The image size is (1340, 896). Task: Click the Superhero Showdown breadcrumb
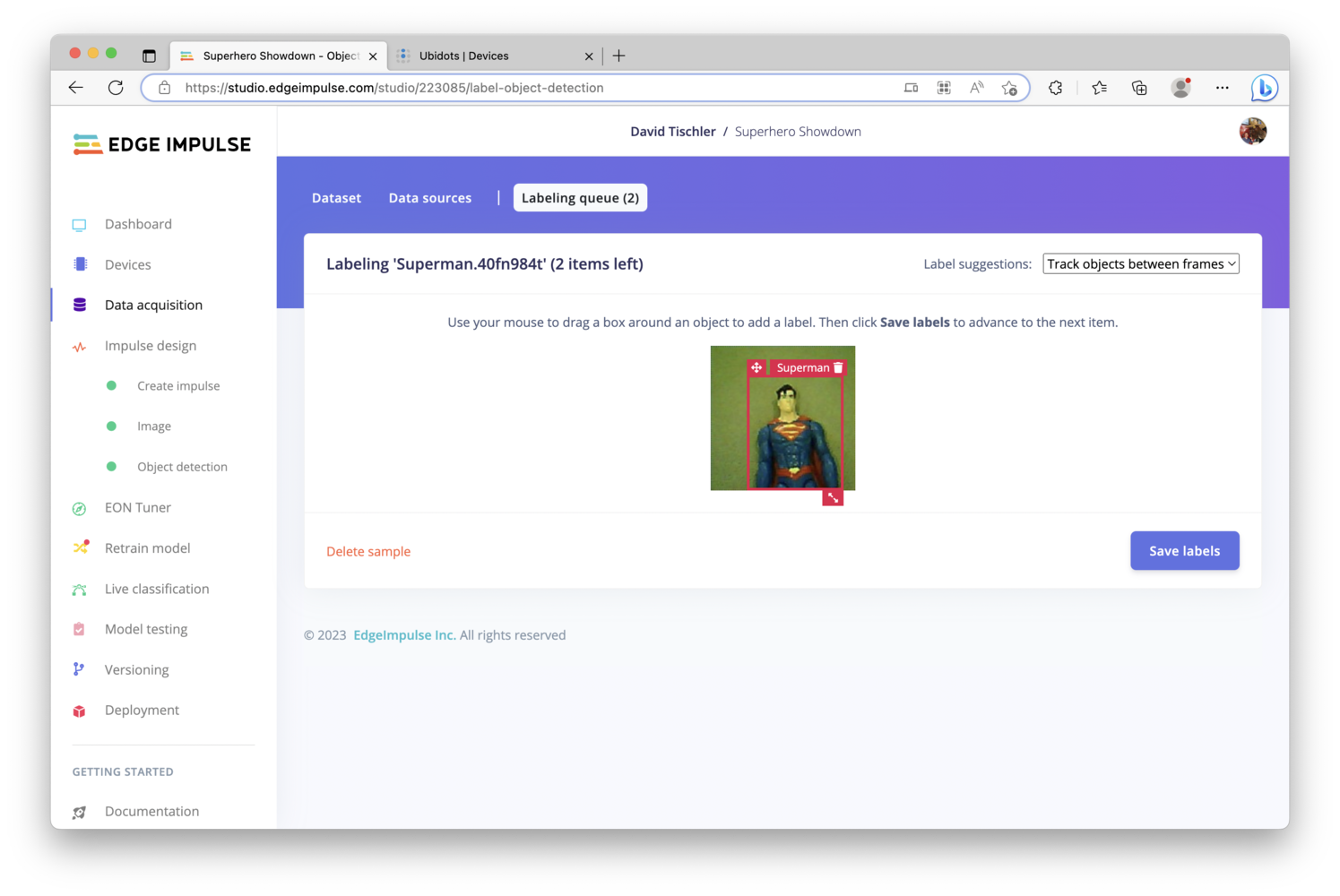(798, 132)
